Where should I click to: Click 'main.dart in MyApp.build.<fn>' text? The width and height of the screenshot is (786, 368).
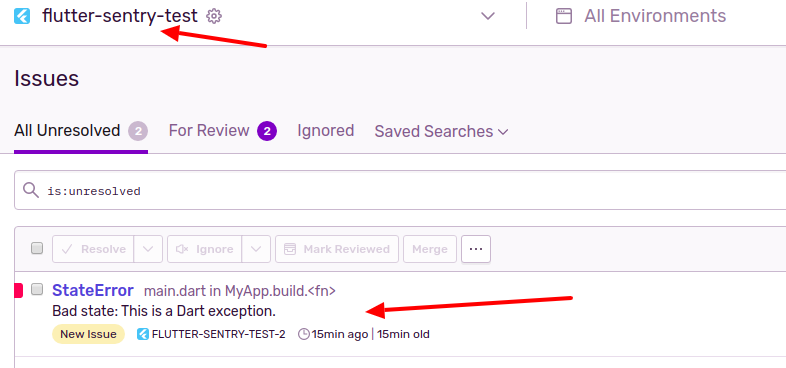pyautogui.click(x=240, y=291)
